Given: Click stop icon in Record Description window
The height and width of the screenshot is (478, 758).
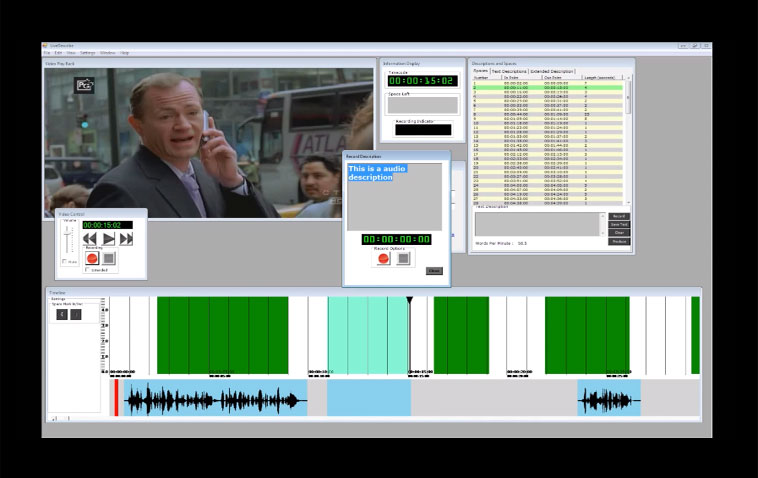Looking at the screenshot, I should click(x=401, y=258).
